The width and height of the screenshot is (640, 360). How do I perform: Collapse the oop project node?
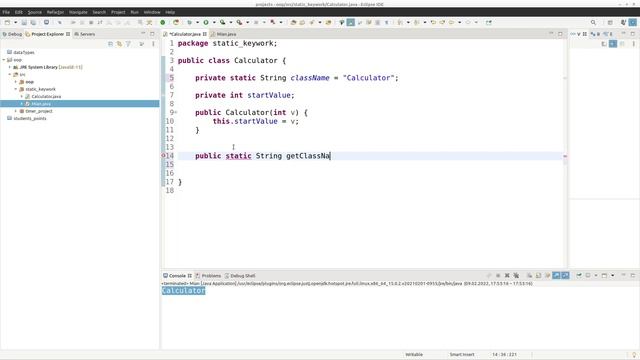[x=4, y=60]
